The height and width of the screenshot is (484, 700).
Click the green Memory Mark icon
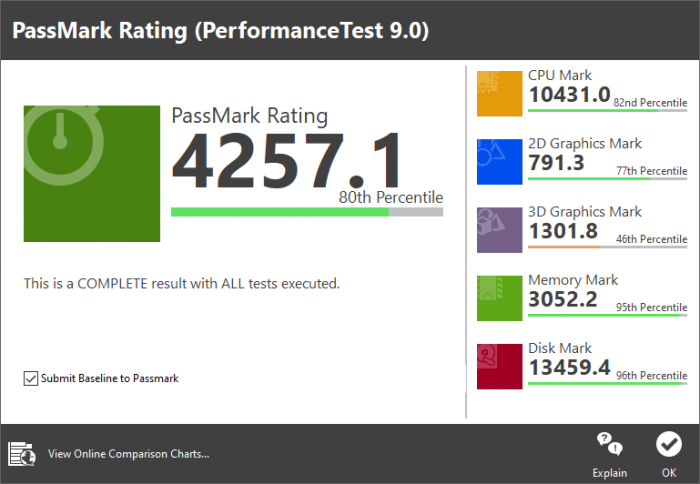pos(500,297)
